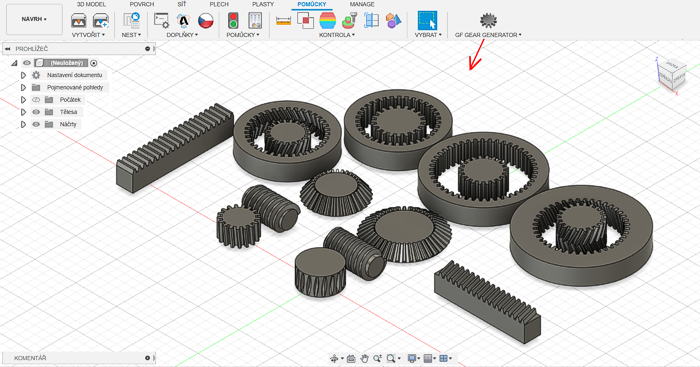This screenshot has height=367, width=700.
Task: Click the Interference check icon
Action: click(x=305, y=21)
